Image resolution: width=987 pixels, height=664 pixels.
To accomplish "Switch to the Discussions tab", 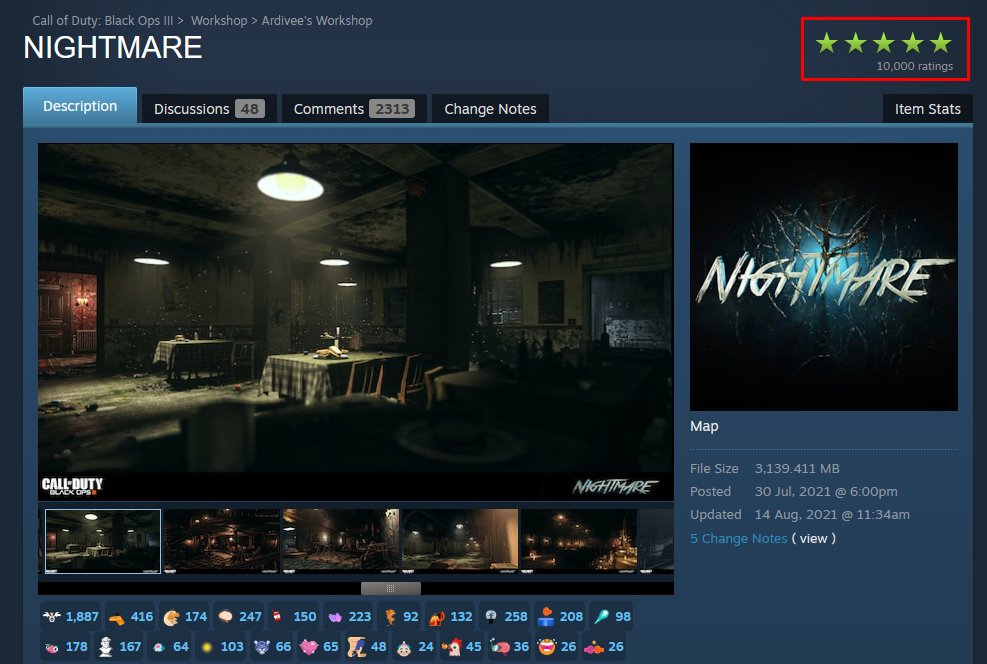I will point(209,109).
